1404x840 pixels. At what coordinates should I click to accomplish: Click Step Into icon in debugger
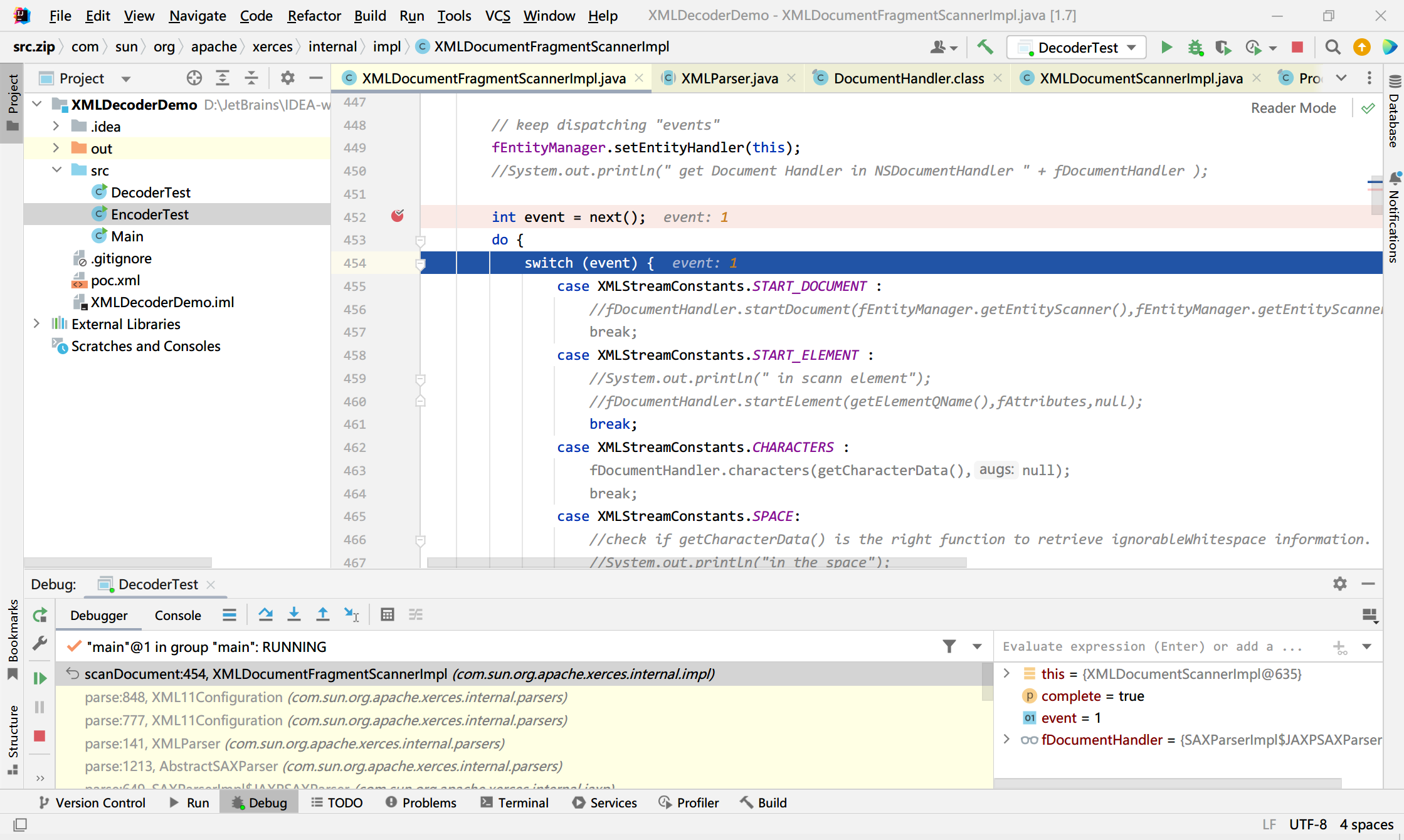click(293, 615)
